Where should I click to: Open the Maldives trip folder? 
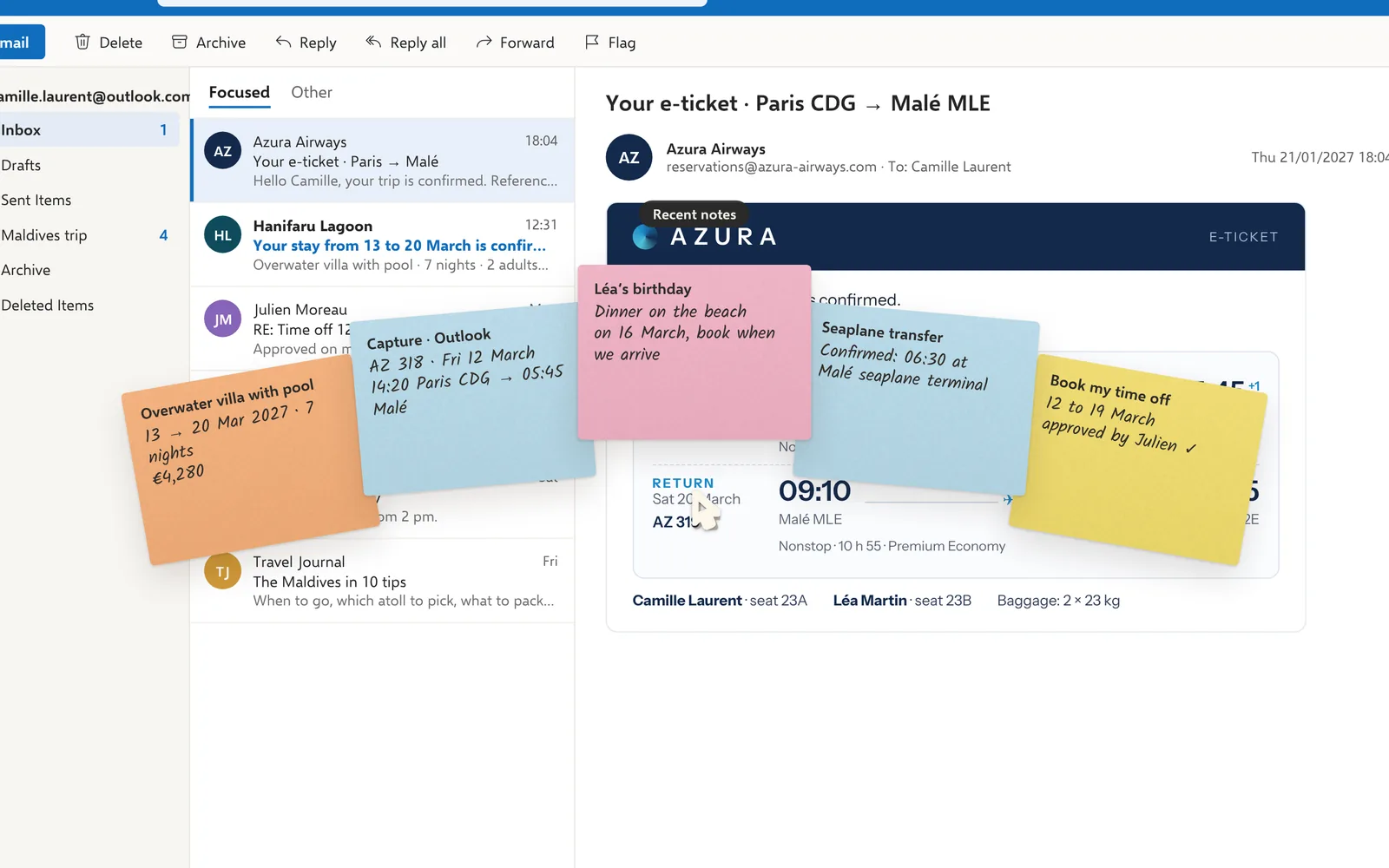[x=89, y=235]
